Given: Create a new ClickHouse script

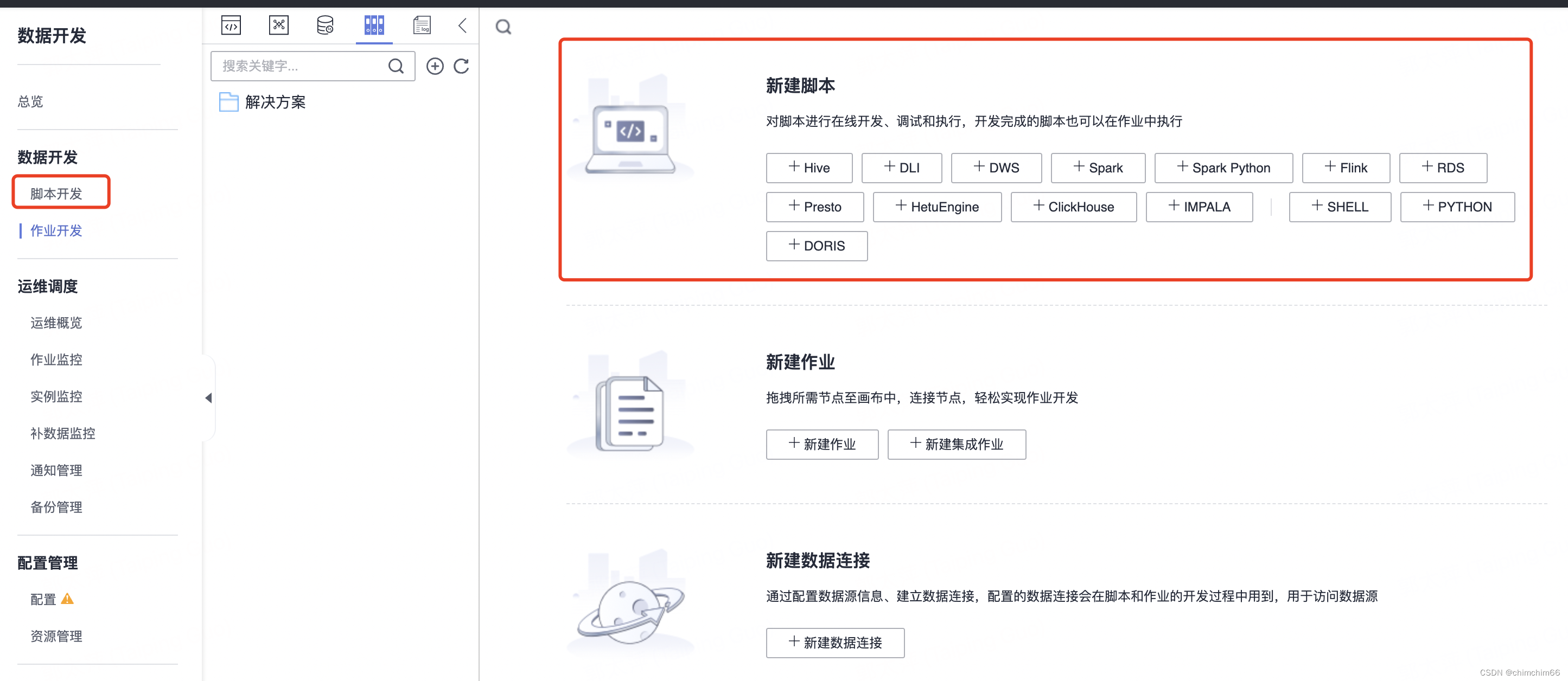Looking at the screenshot, I should tap(1073, 207).
